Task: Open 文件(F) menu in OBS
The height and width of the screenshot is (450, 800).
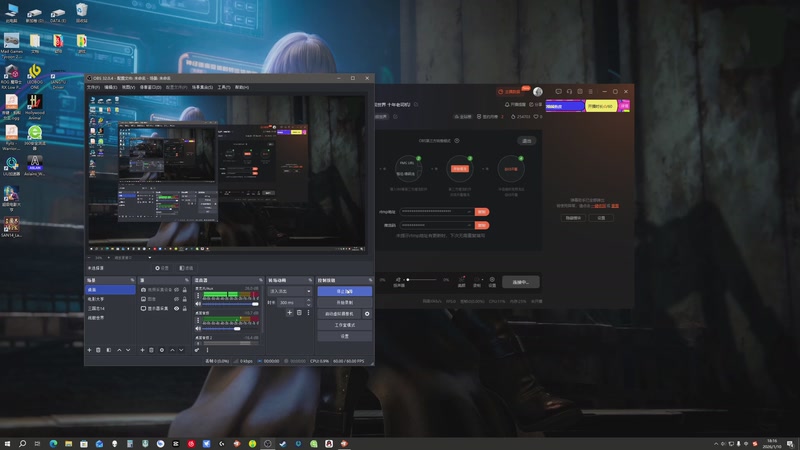Action: 93,87
